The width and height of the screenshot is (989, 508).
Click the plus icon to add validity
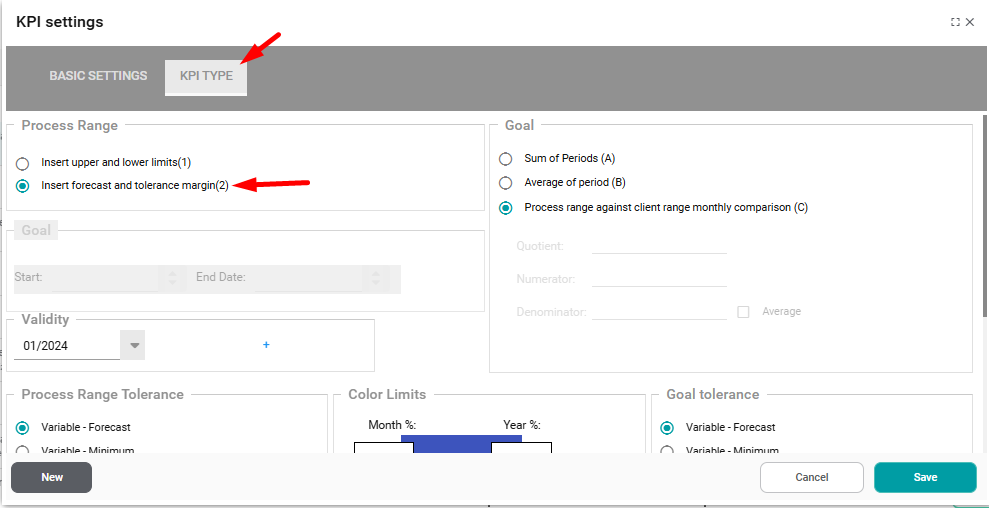tap(266, 345)
